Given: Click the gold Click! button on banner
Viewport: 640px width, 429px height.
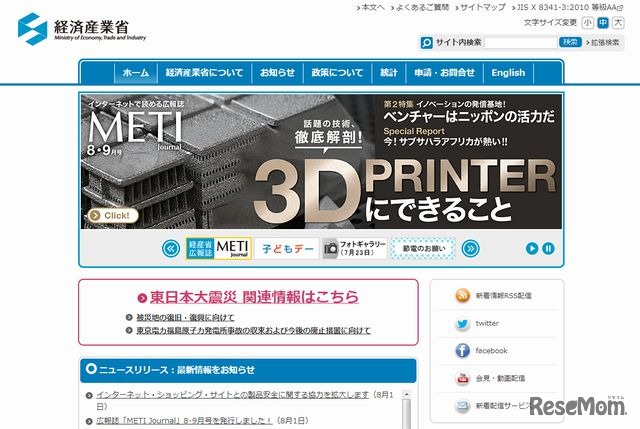Looking at the screenshot, I should (x=113, y=216).
